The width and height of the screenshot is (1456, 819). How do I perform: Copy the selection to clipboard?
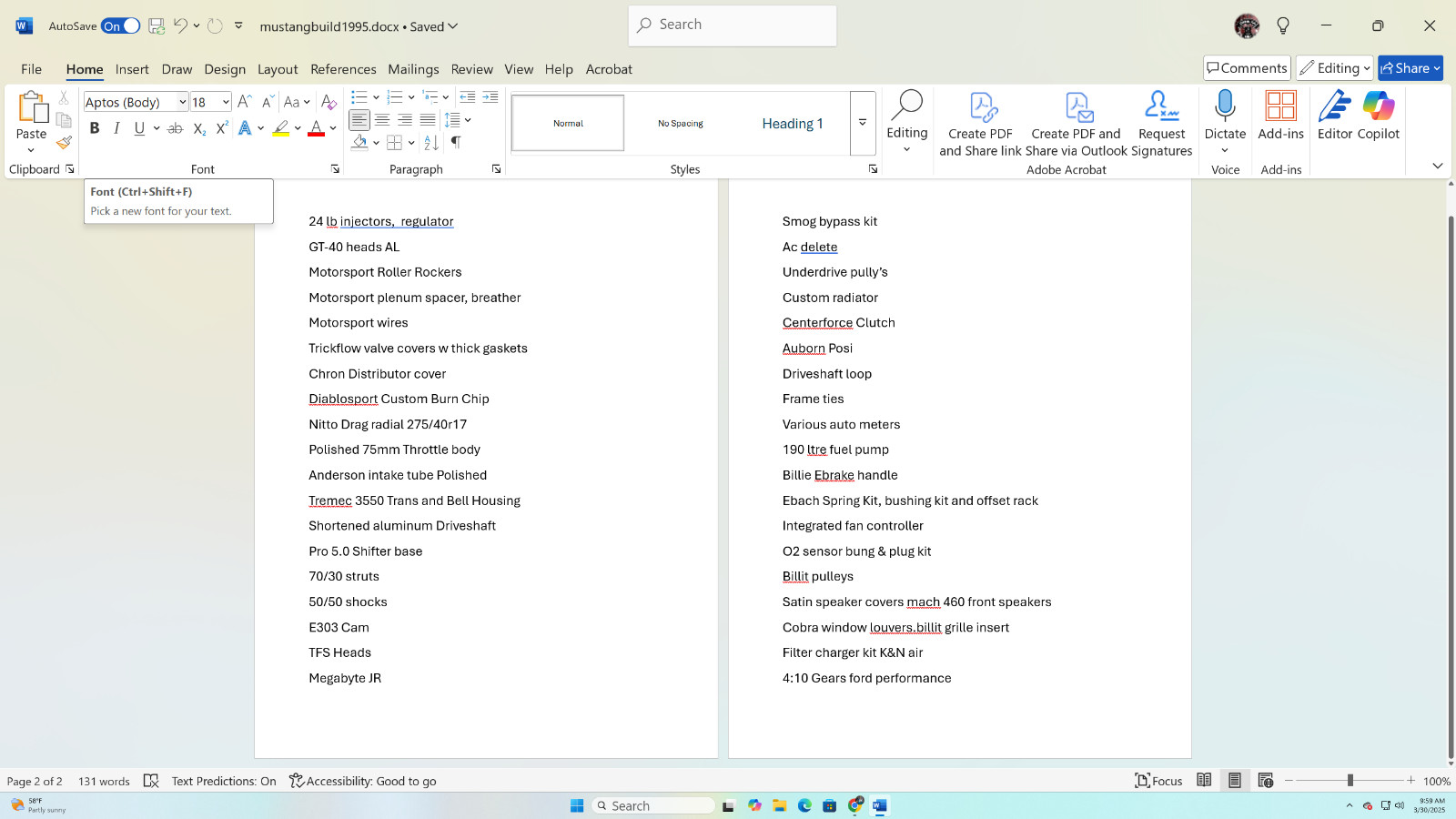pyautogui.click(x=64, y=119)
